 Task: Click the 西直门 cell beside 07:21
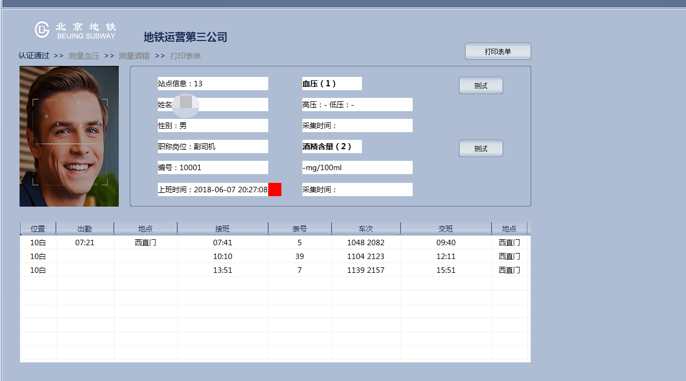(145, 243)
